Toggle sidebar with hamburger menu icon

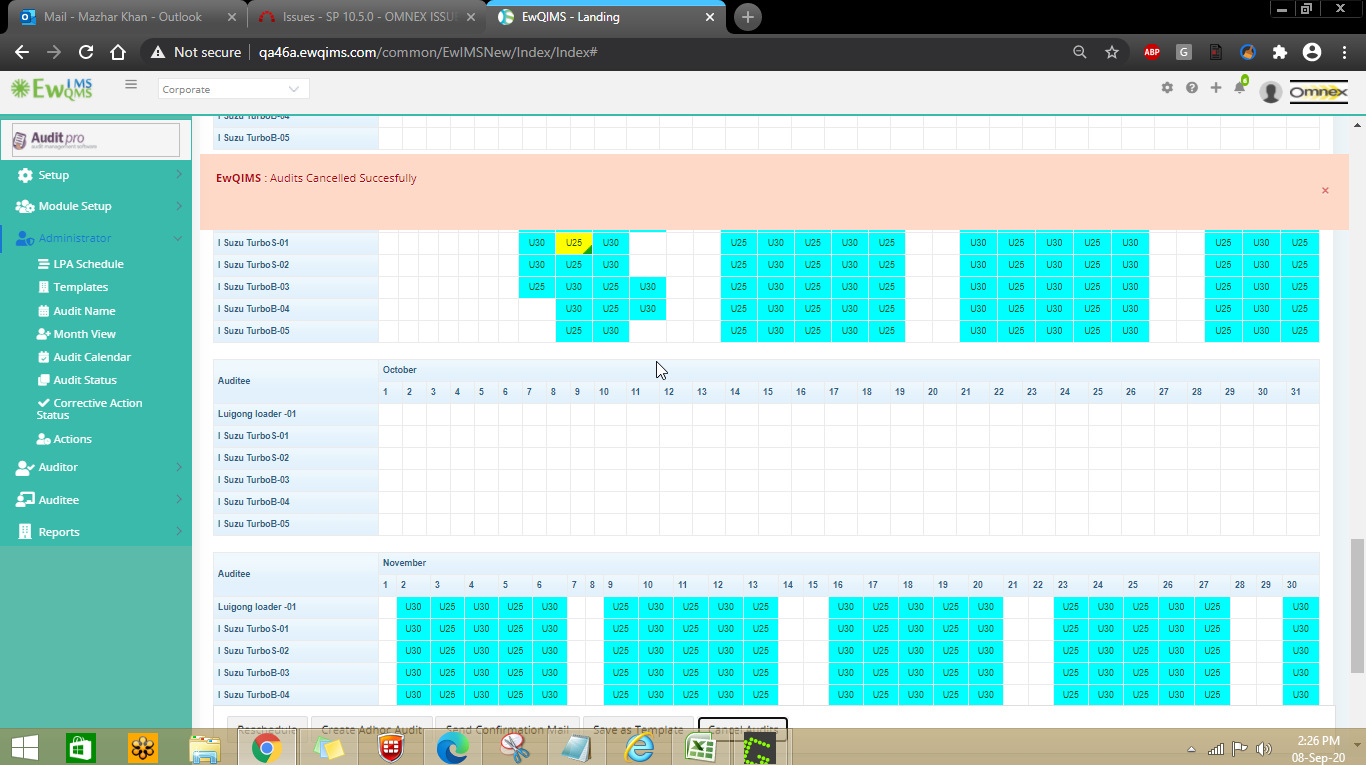click(131, 85)
